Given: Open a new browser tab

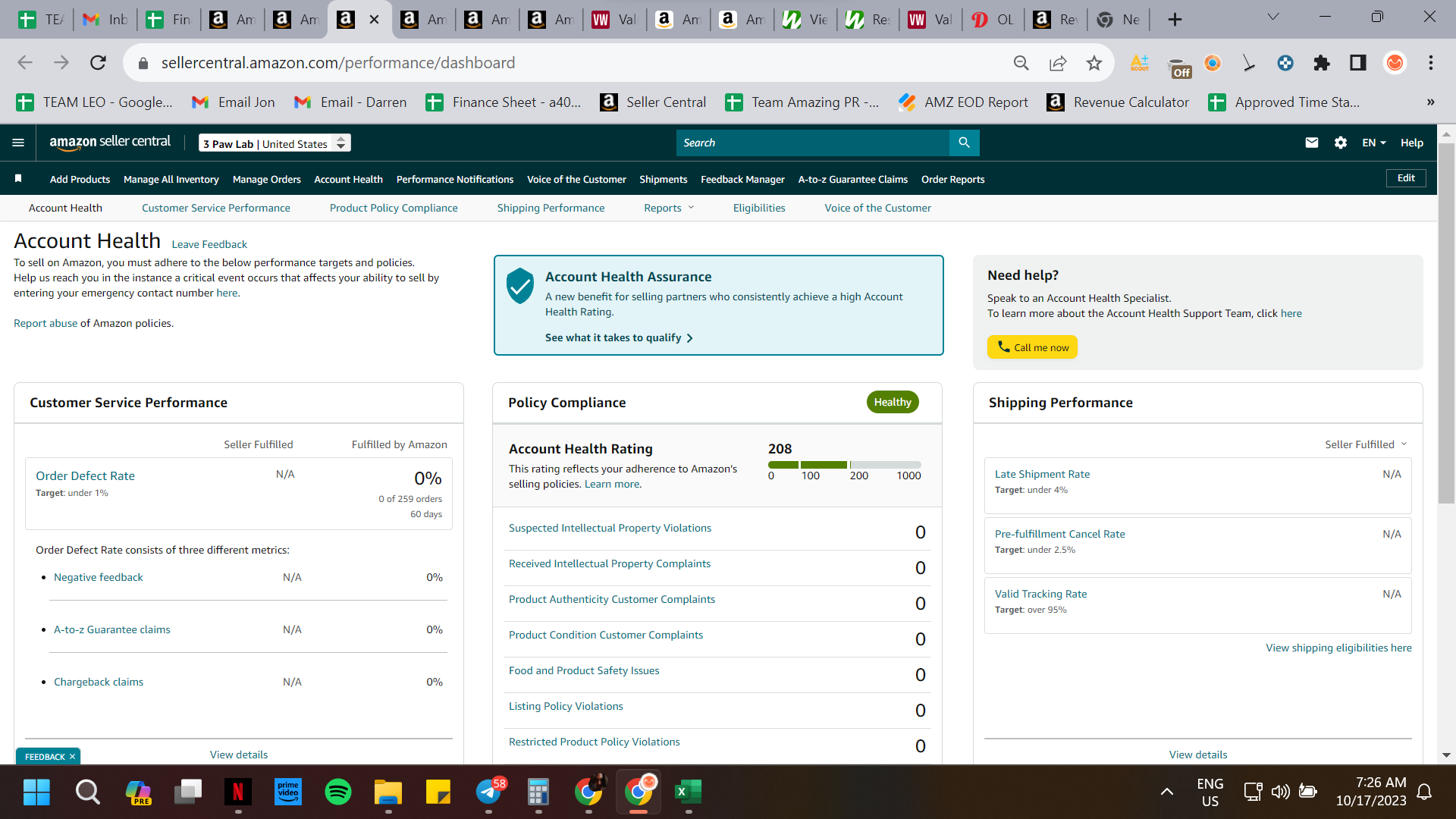Looking at the screenshot, I should [x=1175, y=20].
